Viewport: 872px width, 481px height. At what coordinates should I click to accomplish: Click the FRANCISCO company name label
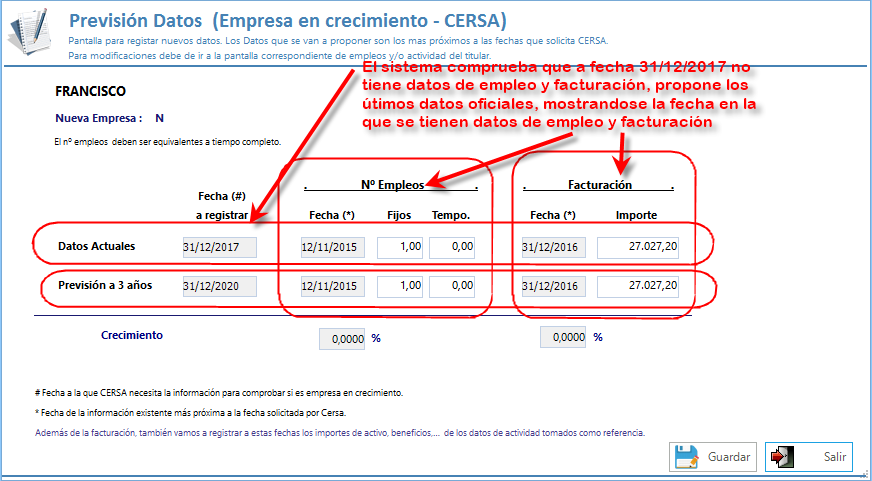pos(91,91)
